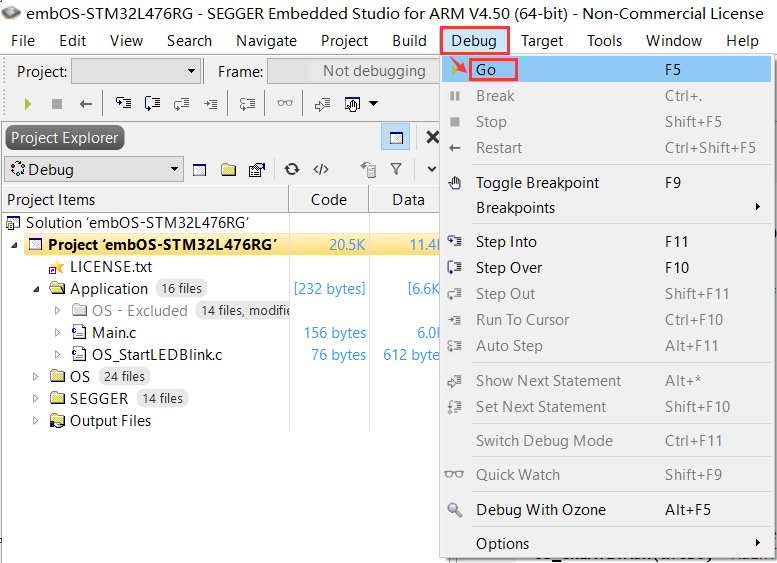Screen dimensions: 777x563
Task: Expand the SEGGER folder
Action: point(36,398)
